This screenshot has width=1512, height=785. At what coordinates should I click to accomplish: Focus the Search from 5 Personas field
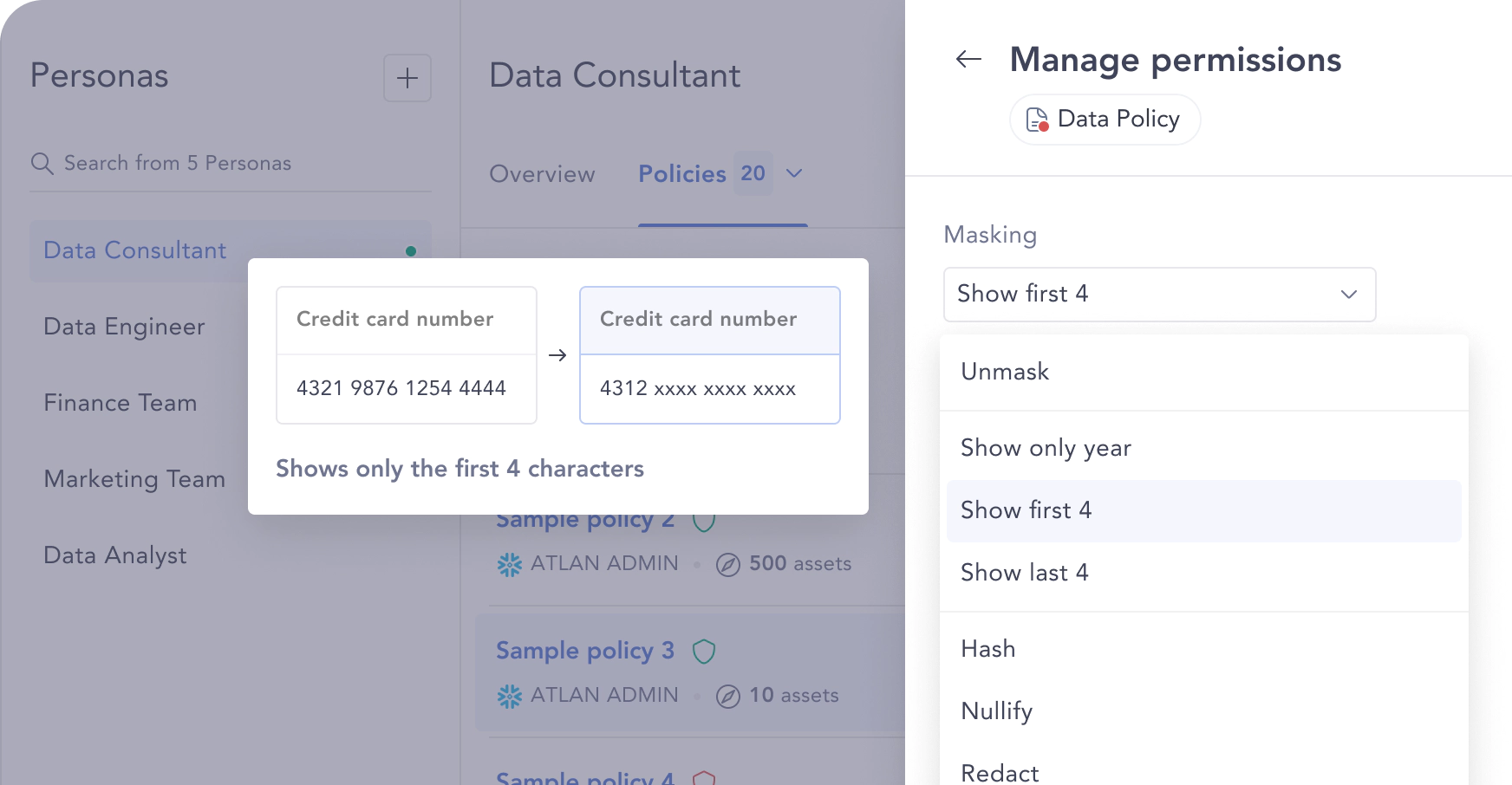click(231, 163)
